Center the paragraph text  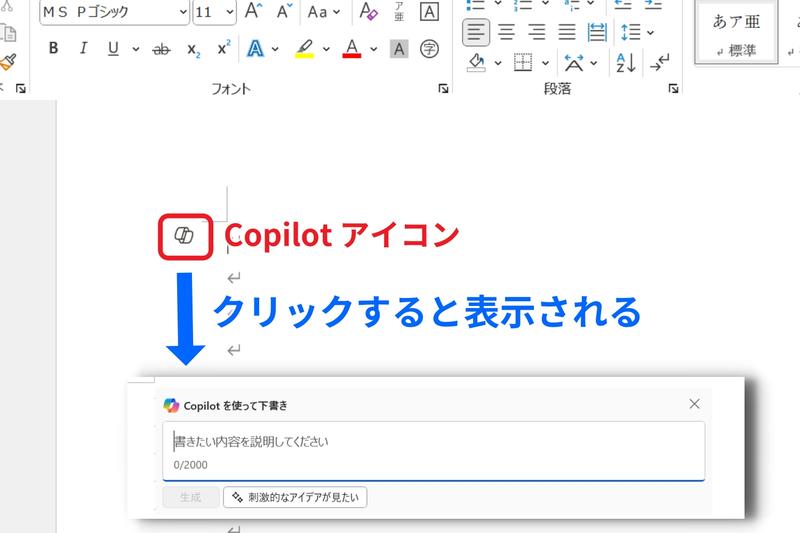(x=506, y=32)
